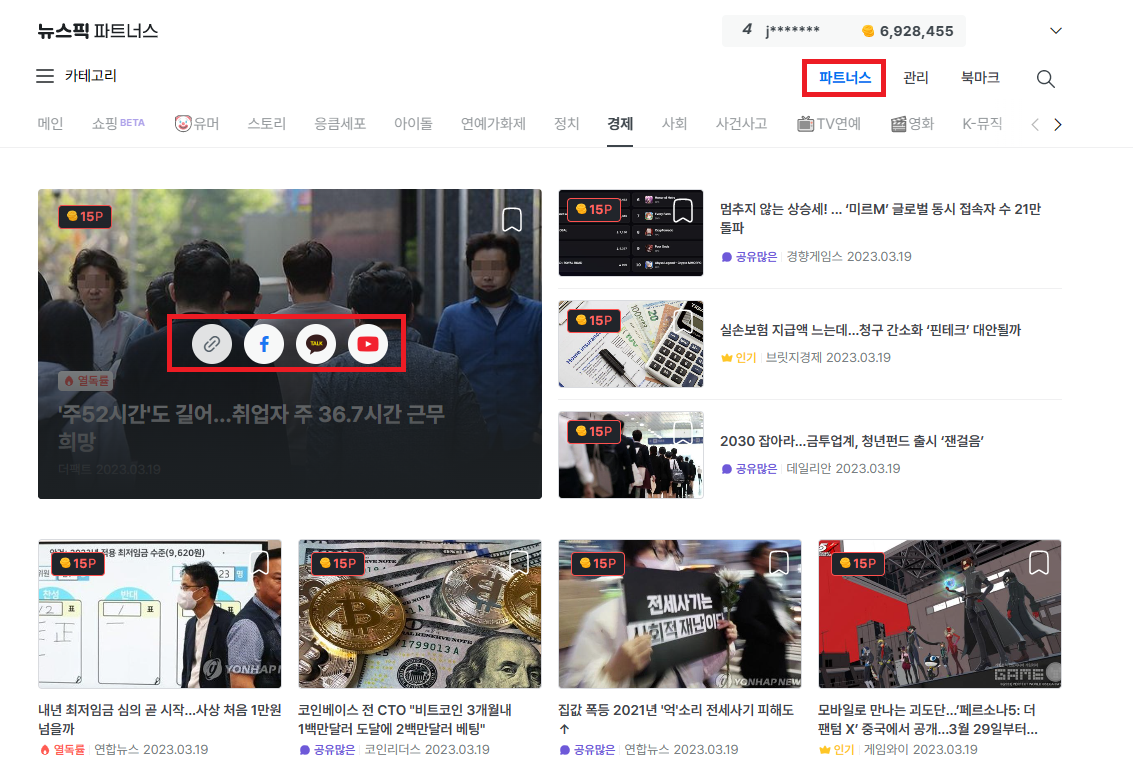Image resolution: width=1133 pixels, height=774 pixels.
Task: Click the YouTube share icon
Action: [x=368, y=345]
